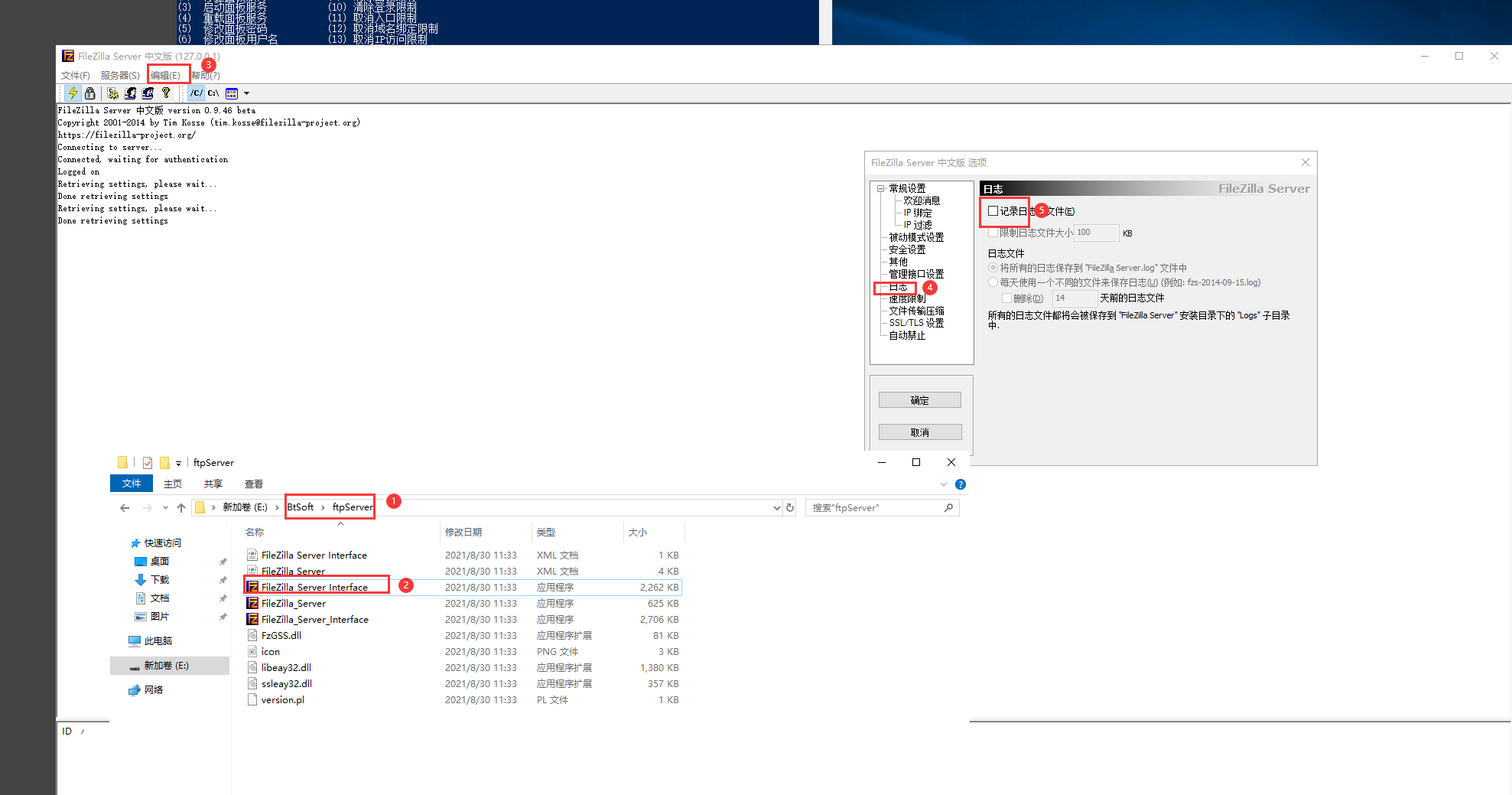
Task: Select 新加卷 (E:) in the navigation pane
Action: [x=170, y=666]
